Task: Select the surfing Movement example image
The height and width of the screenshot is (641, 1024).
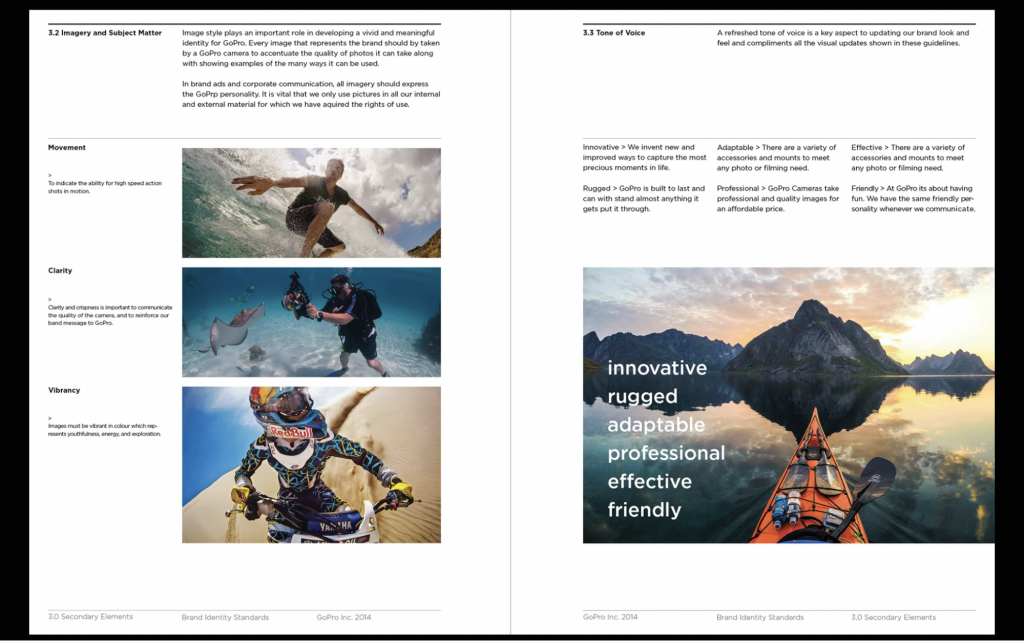Action: [310, 200]
